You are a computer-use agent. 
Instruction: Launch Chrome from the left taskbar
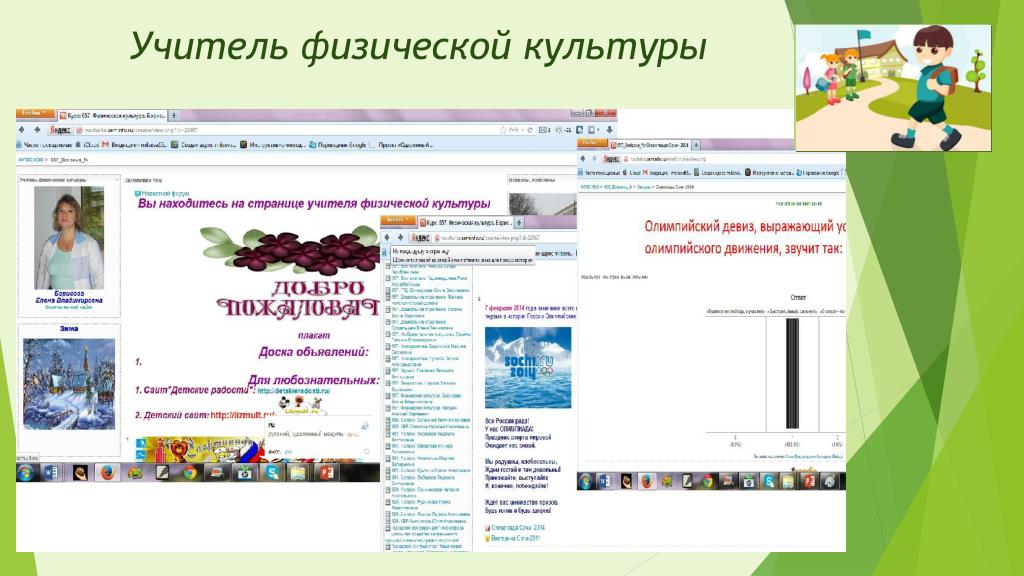coord(189,472)
